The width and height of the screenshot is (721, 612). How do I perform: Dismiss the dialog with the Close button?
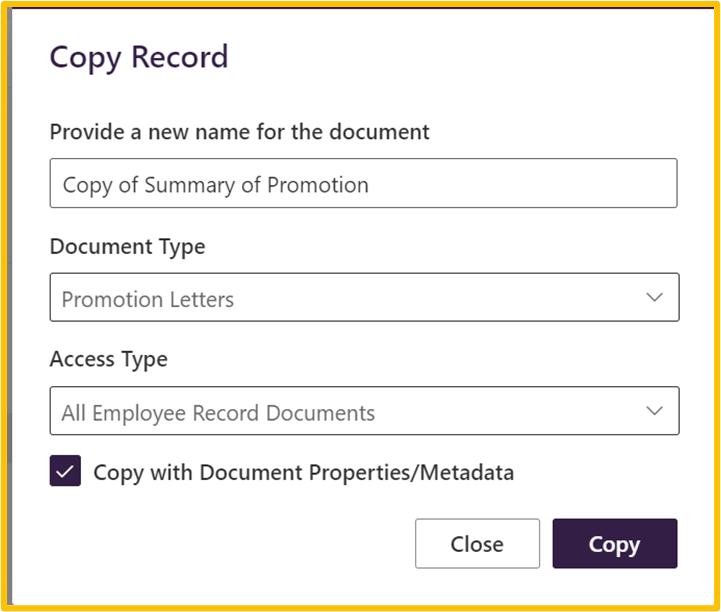477,544
